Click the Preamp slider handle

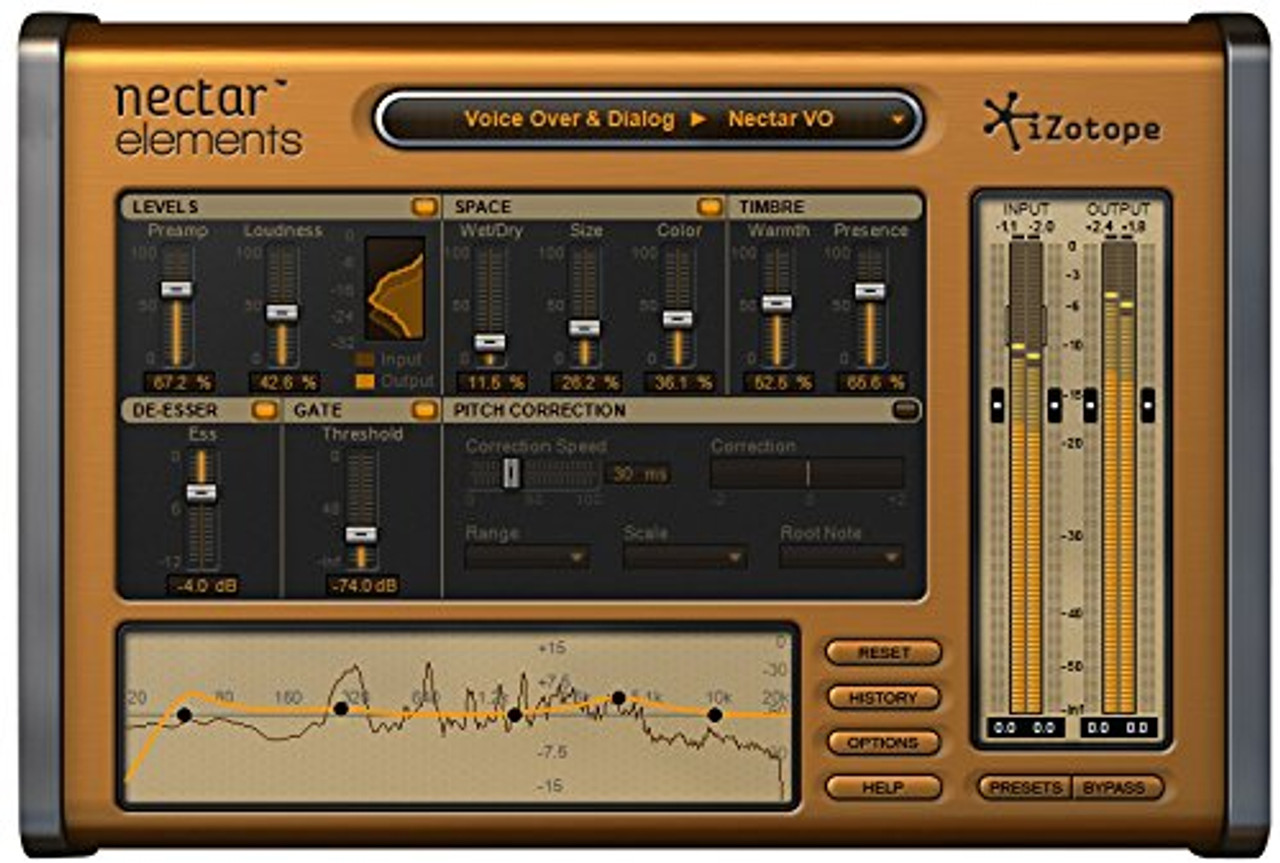[177, 289]
